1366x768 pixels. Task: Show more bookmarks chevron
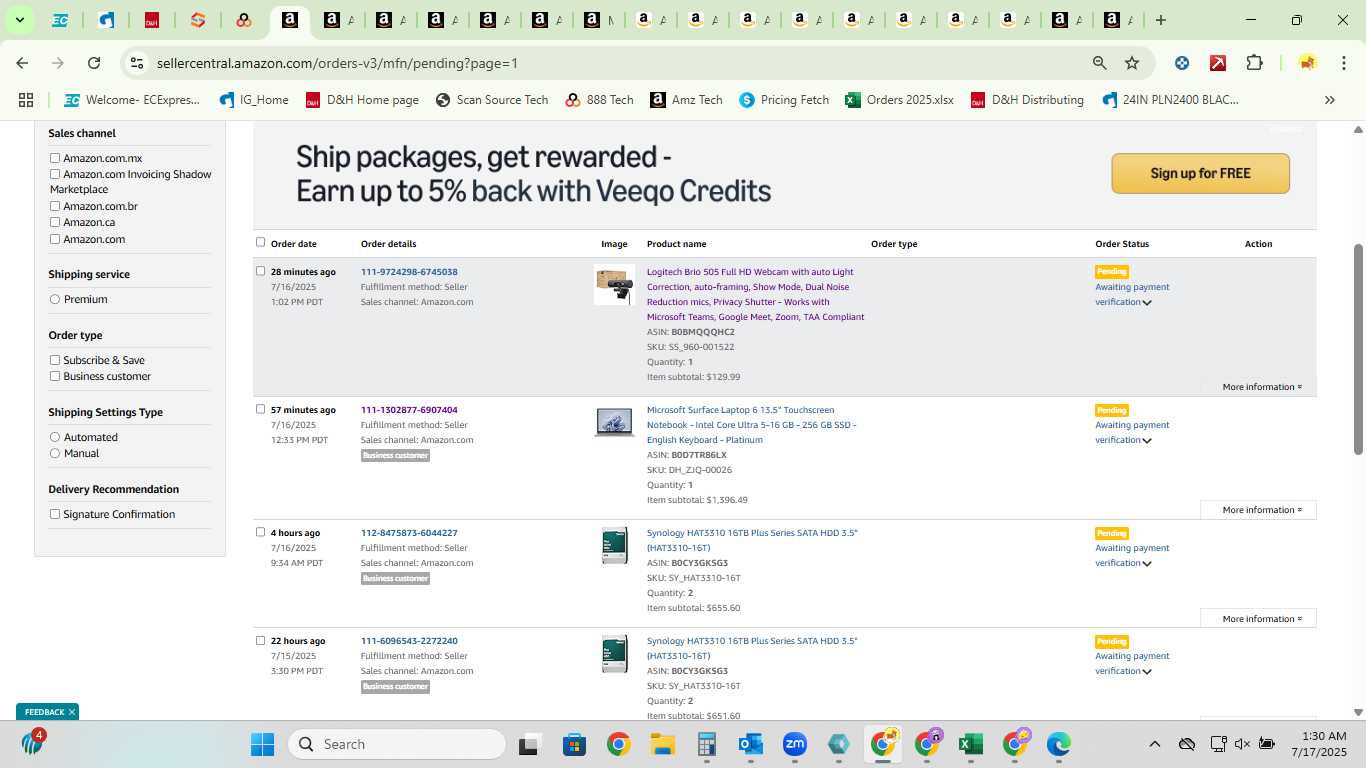1330,100
